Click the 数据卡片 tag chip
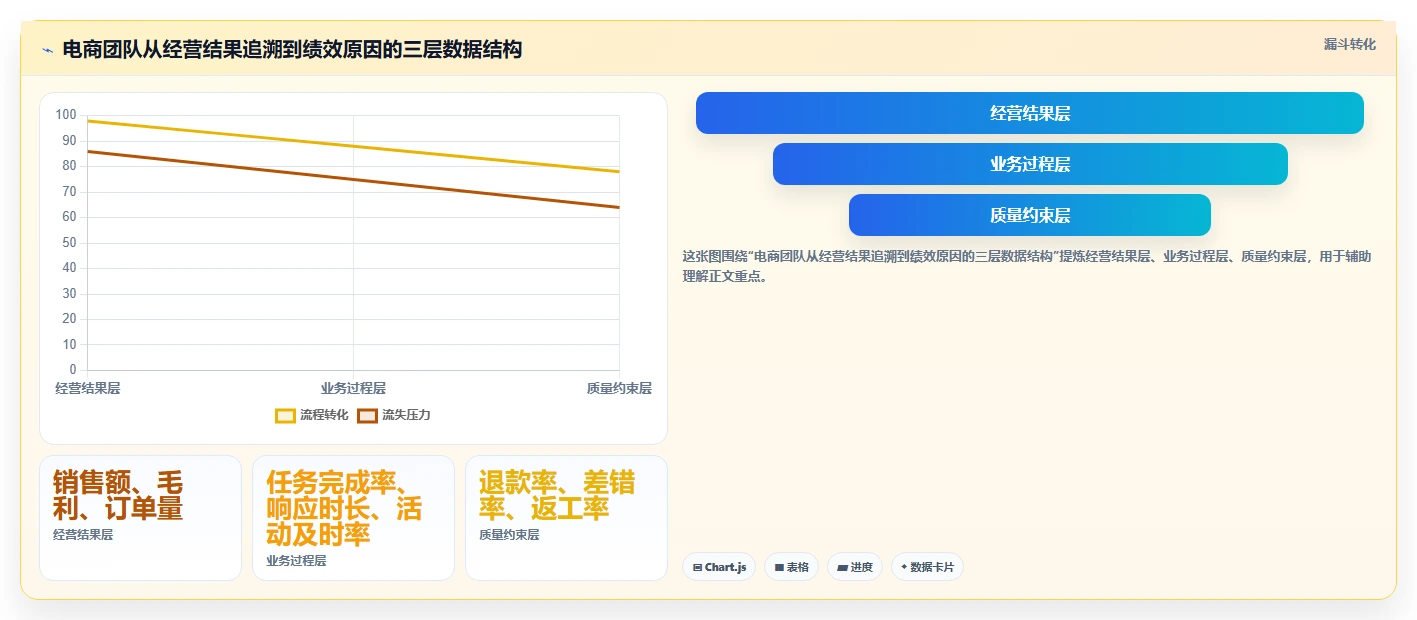 tap(927, 567)
